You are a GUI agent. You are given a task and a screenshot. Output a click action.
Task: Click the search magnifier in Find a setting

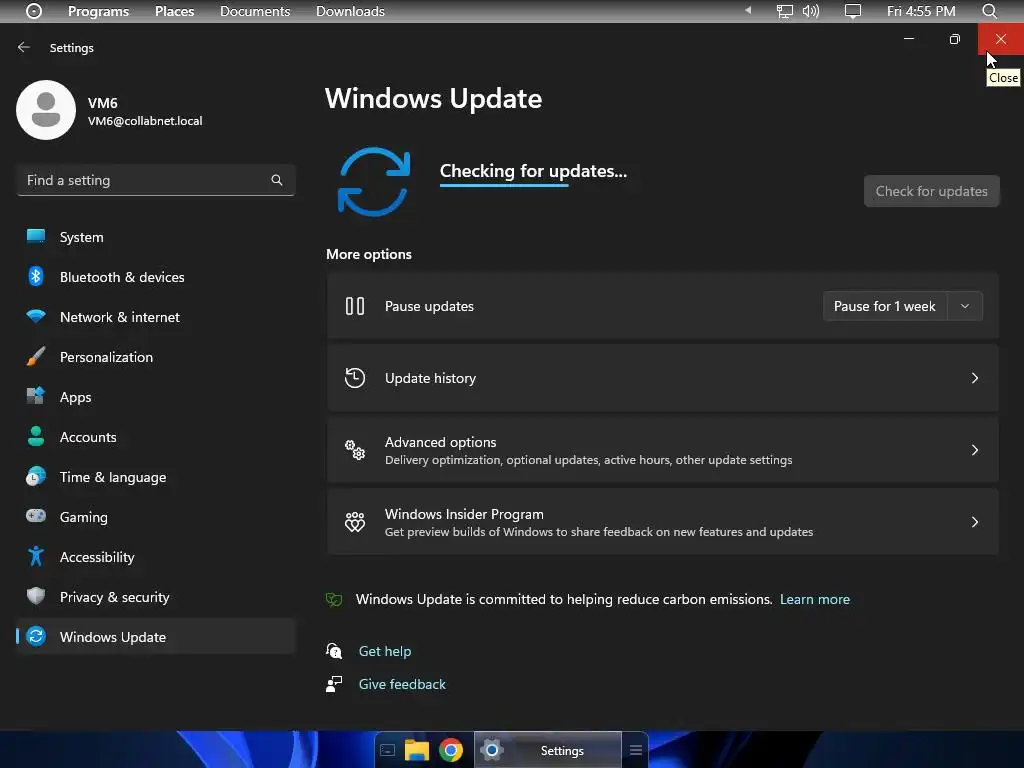(x=277, y=180)
